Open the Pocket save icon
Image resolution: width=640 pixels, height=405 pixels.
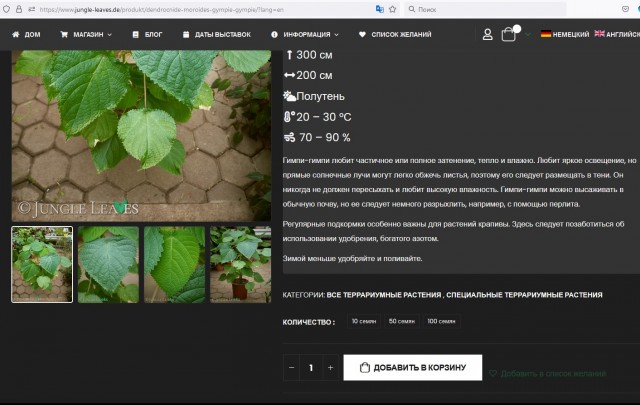(625, 9)
